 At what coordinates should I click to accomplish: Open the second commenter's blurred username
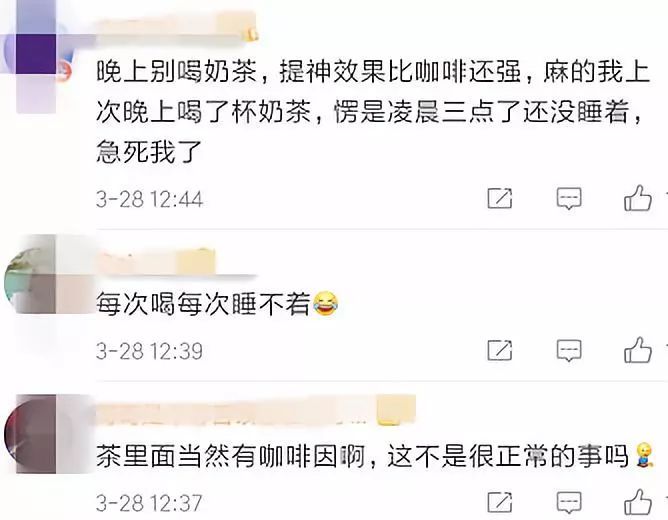point(155,261)
